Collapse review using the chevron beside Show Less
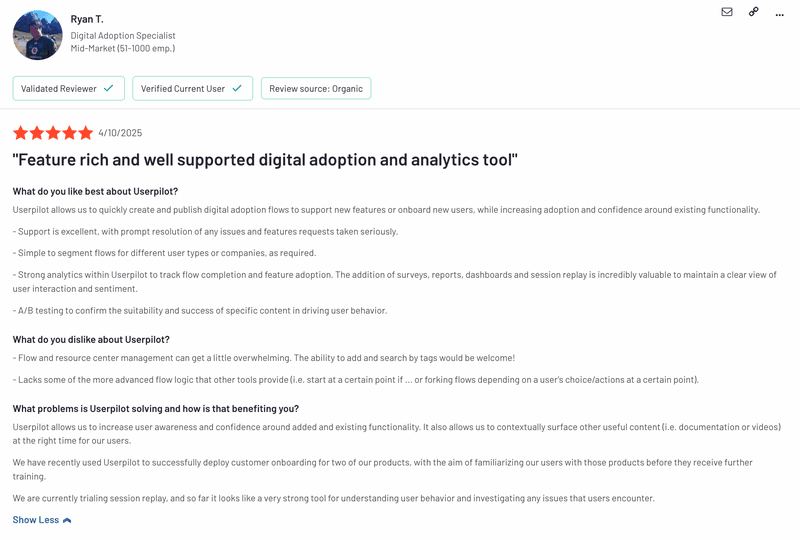800x540 pixels. (67, 520)
